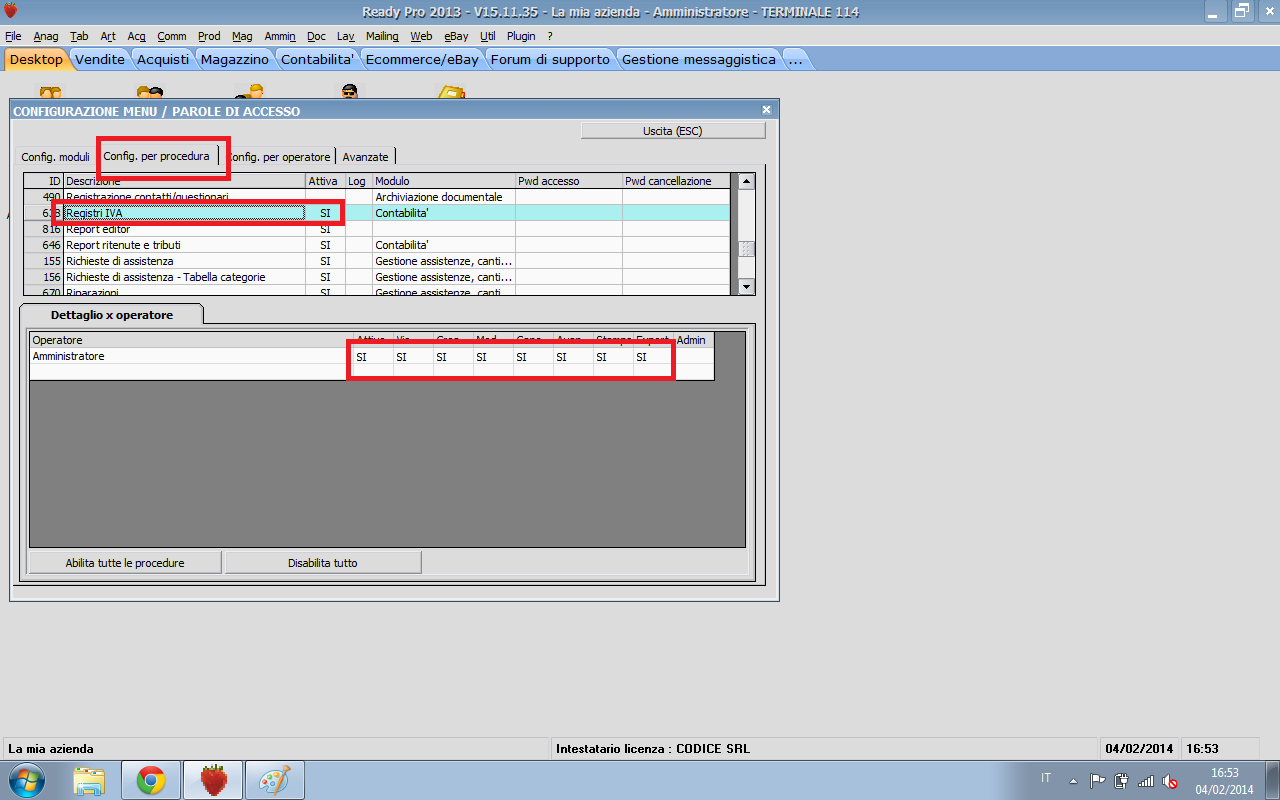Click the Pwd cancellazione column header
The width and height of the screenshot is (1280, 800).
pos(676,181)
